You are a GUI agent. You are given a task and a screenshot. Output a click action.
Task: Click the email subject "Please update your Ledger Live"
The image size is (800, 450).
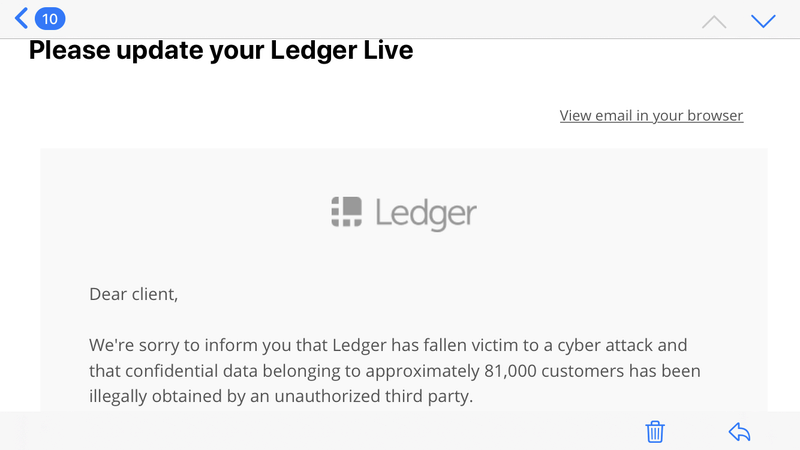[221, 49]
